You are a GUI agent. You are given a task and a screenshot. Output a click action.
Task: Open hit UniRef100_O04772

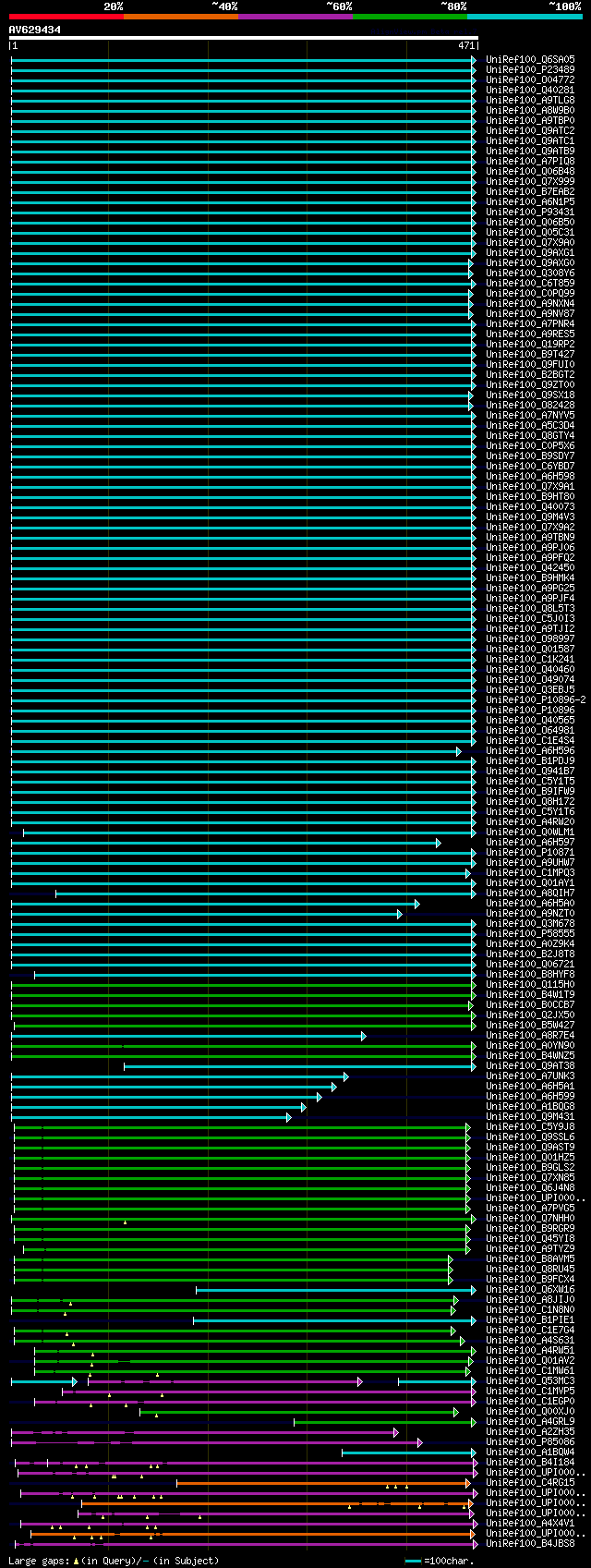530,79
